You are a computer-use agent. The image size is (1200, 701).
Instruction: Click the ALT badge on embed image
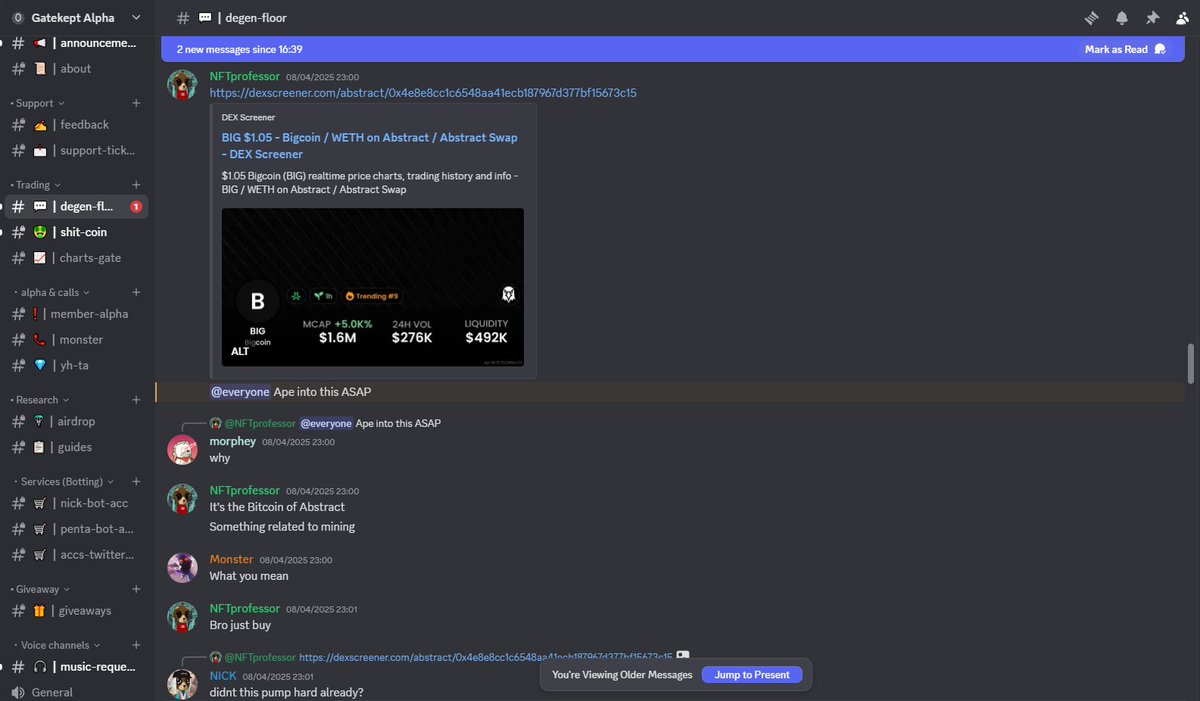tap(240, 351)
